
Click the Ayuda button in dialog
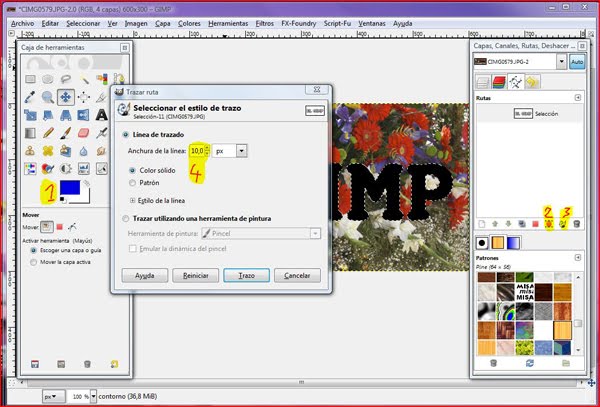pos(145,275)
